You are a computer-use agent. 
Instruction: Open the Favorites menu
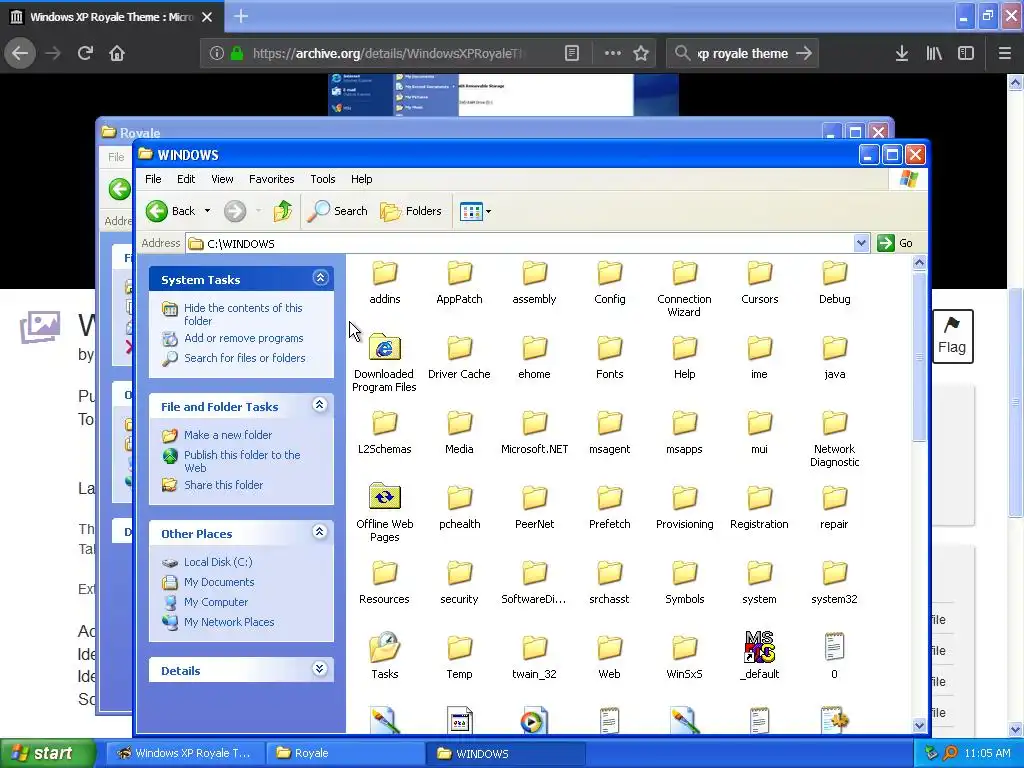(272, 179)
